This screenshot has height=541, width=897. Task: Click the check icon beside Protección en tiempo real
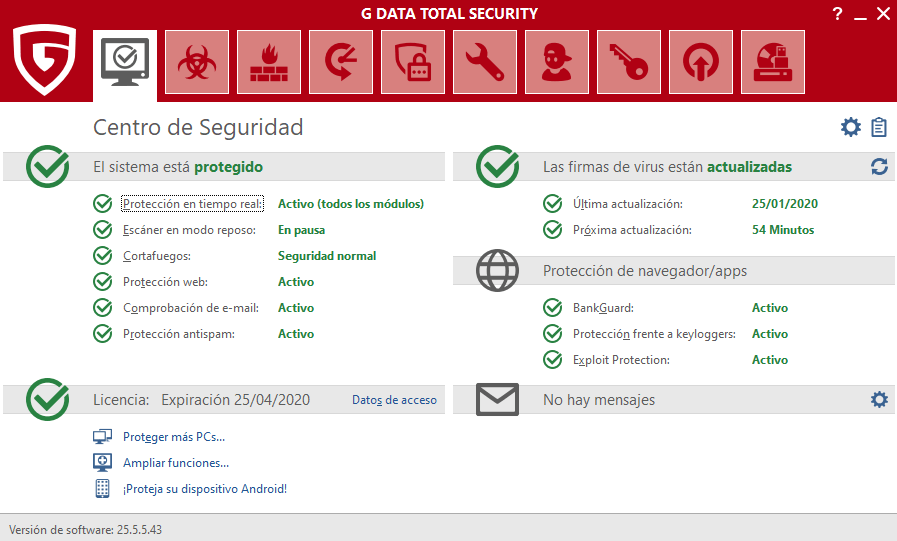tap(102, 204)
